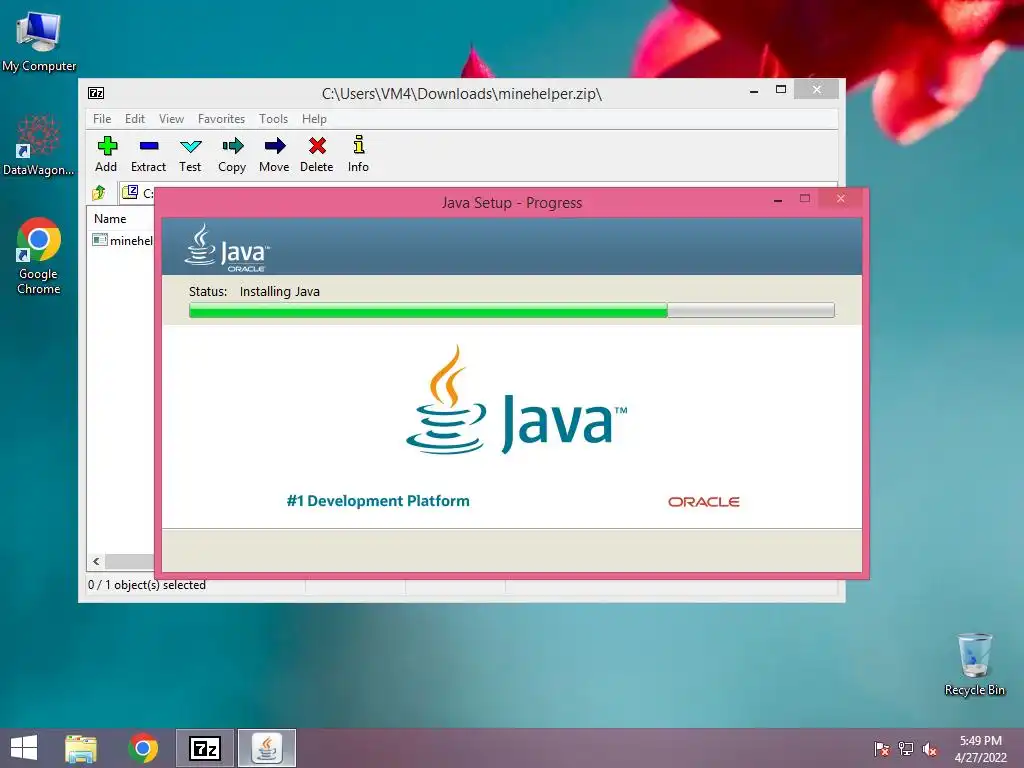
Task: Open the File menu
Action: tap(102, 119)
